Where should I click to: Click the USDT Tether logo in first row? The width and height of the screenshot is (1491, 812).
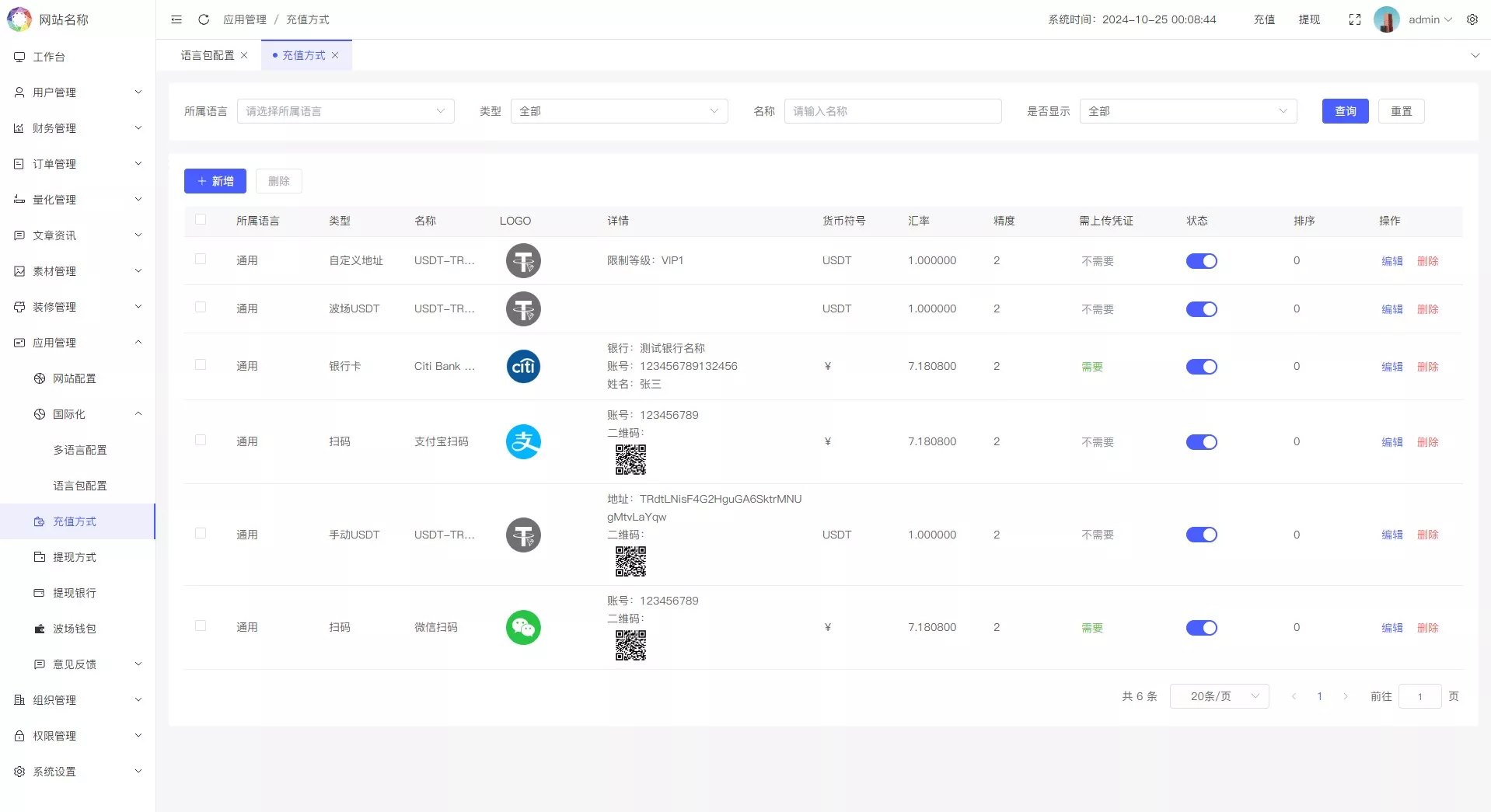click(523, 260)
